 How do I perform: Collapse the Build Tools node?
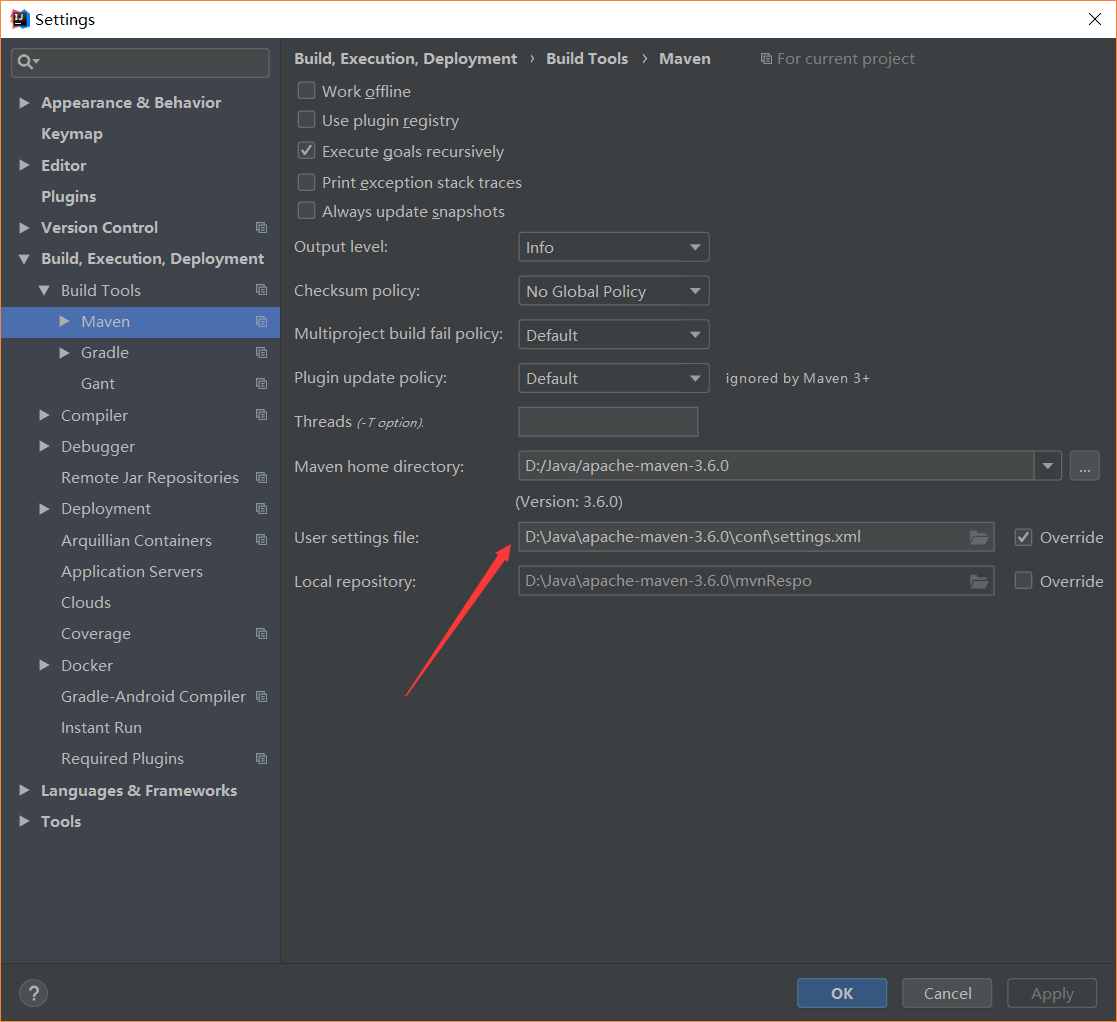[x=44, y=291]
